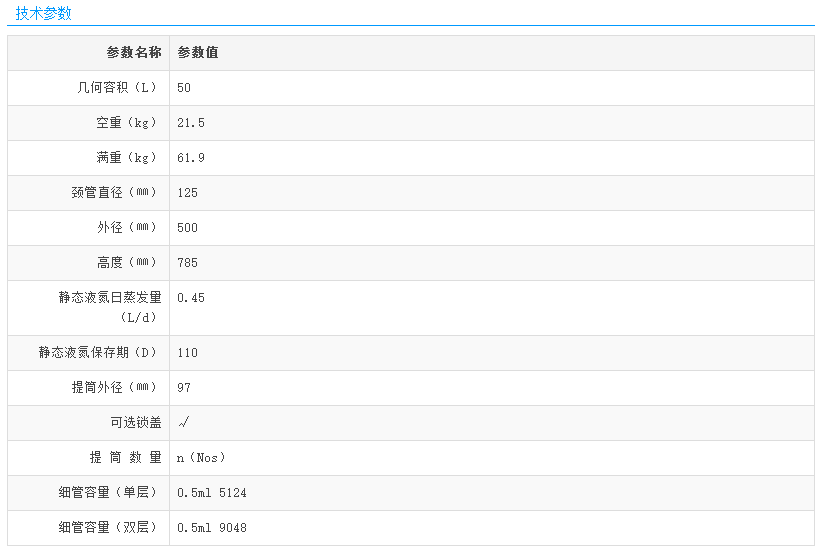Click the 参数值 column header
826x556 pixels.
point(198,53)
